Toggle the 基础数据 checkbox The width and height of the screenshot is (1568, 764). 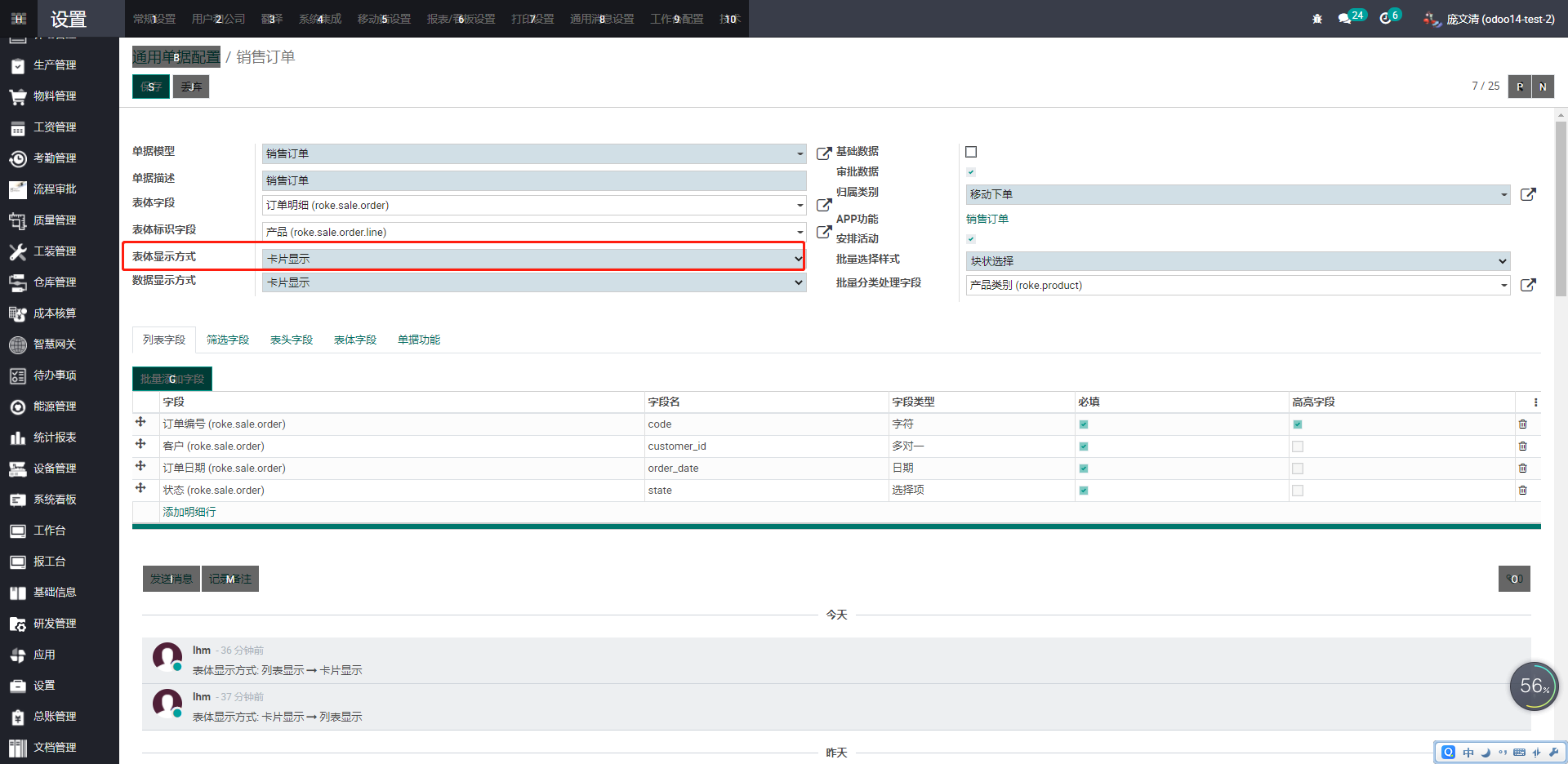971,152
